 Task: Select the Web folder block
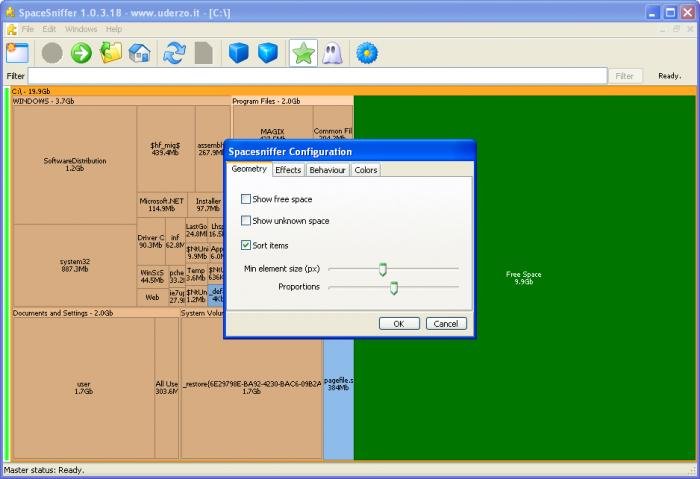click(152, 297)
